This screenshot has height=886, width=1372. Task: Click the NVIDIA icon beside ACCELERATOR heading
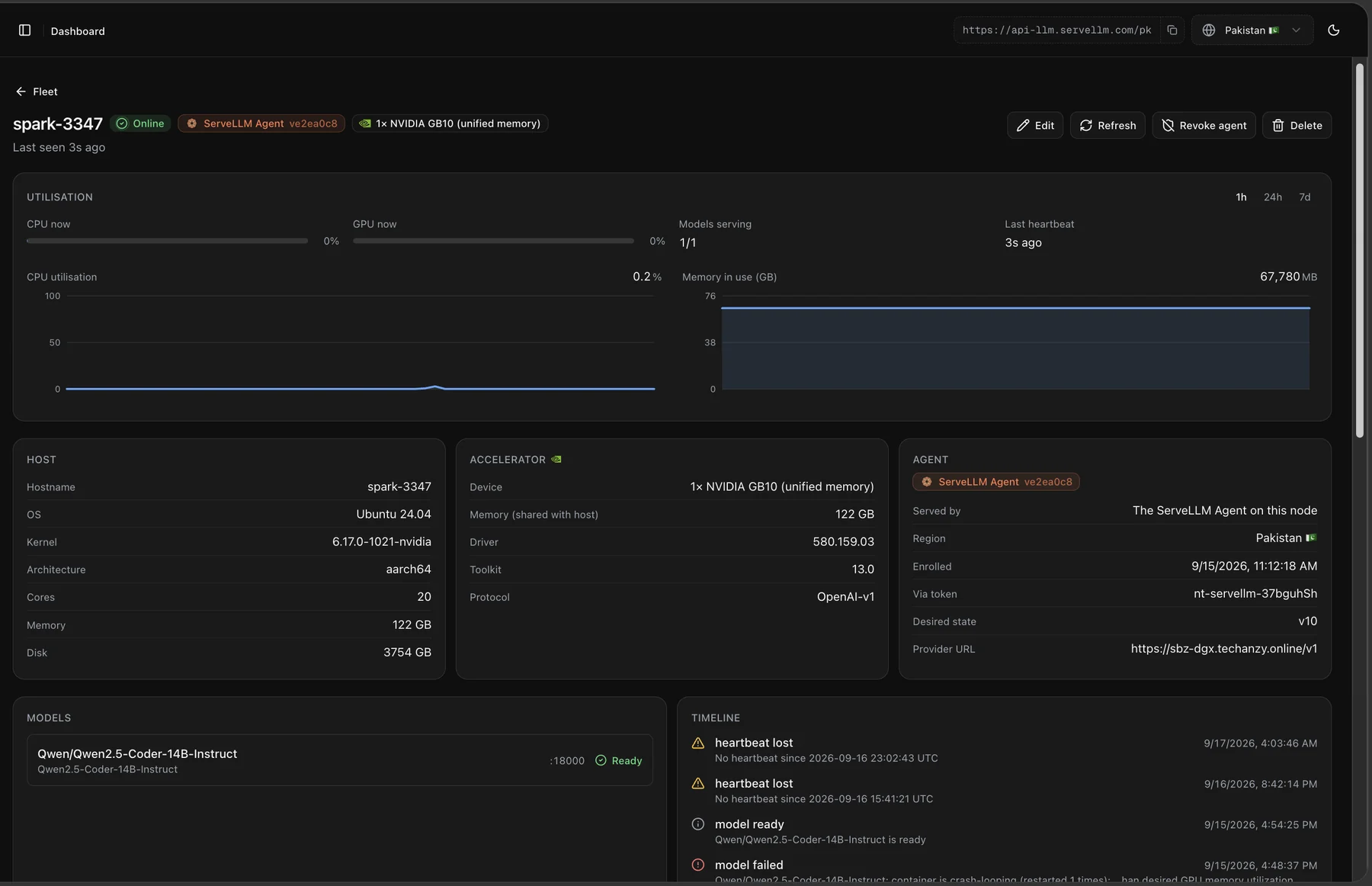[556, 459]
